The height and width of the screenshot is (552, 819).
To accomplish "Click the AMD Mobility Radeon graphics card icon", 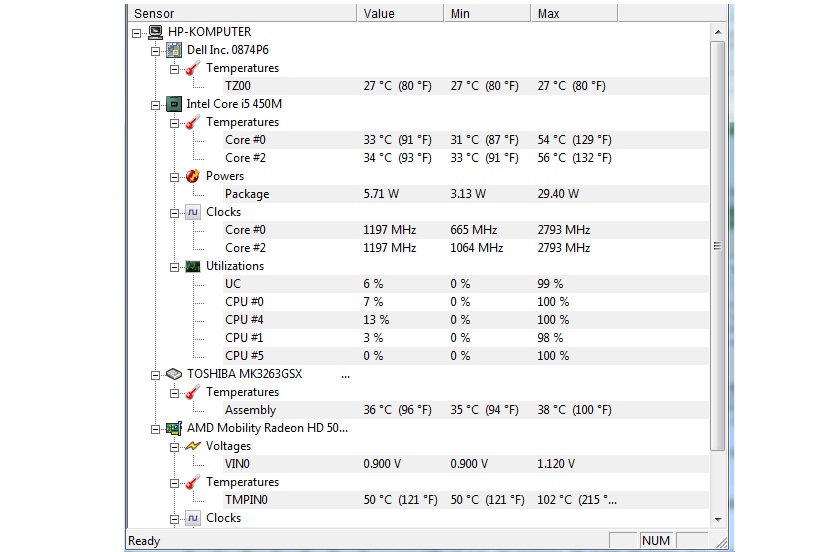I will pyautogui.click(x=174, y=428).
